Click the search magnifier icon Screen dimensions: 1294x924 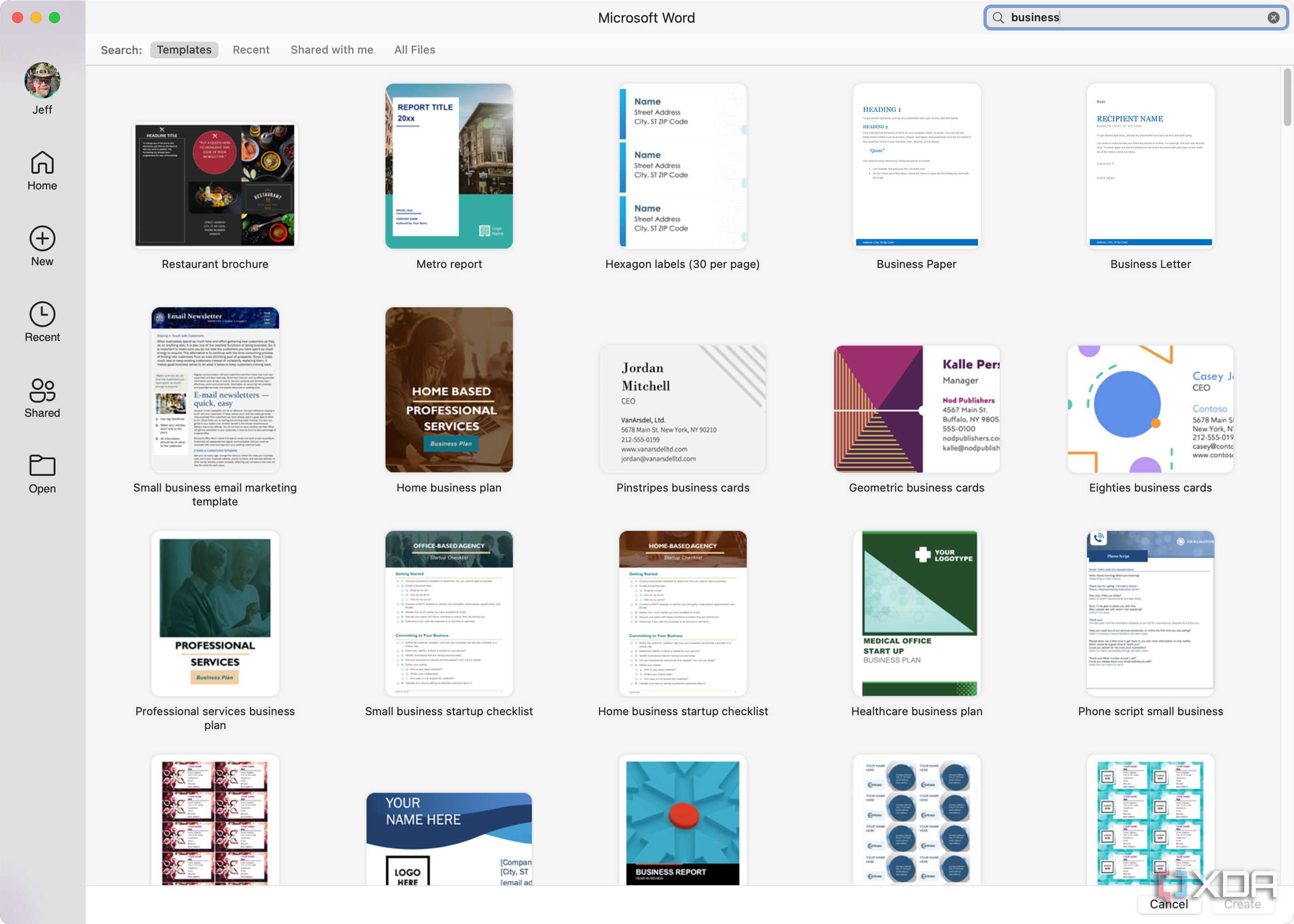[998, 18]
